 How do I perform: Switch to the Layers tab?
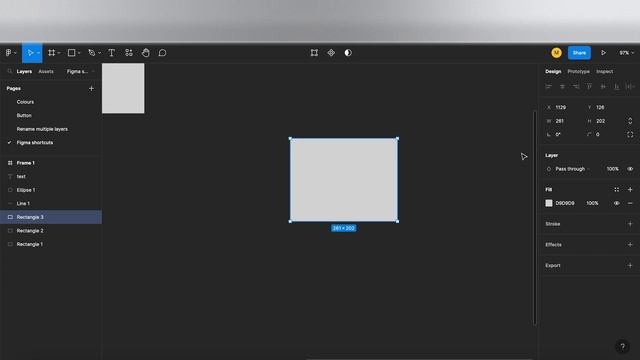(x=24, y=71)
